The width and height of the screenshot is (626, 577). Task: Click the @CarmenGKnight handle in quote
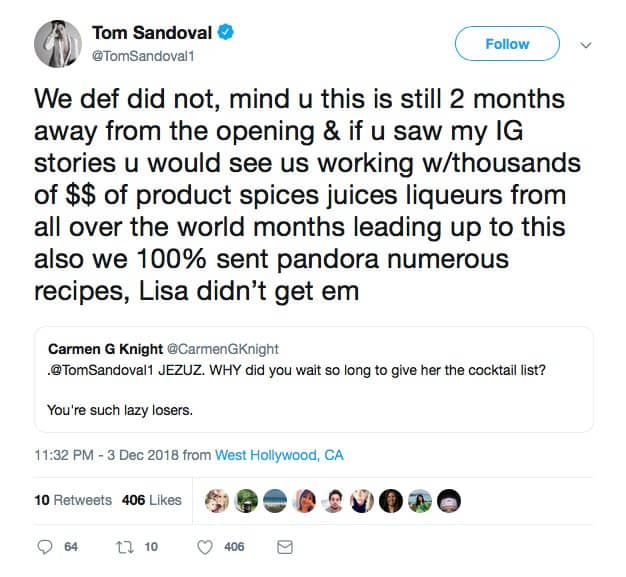tap(222, 349)
